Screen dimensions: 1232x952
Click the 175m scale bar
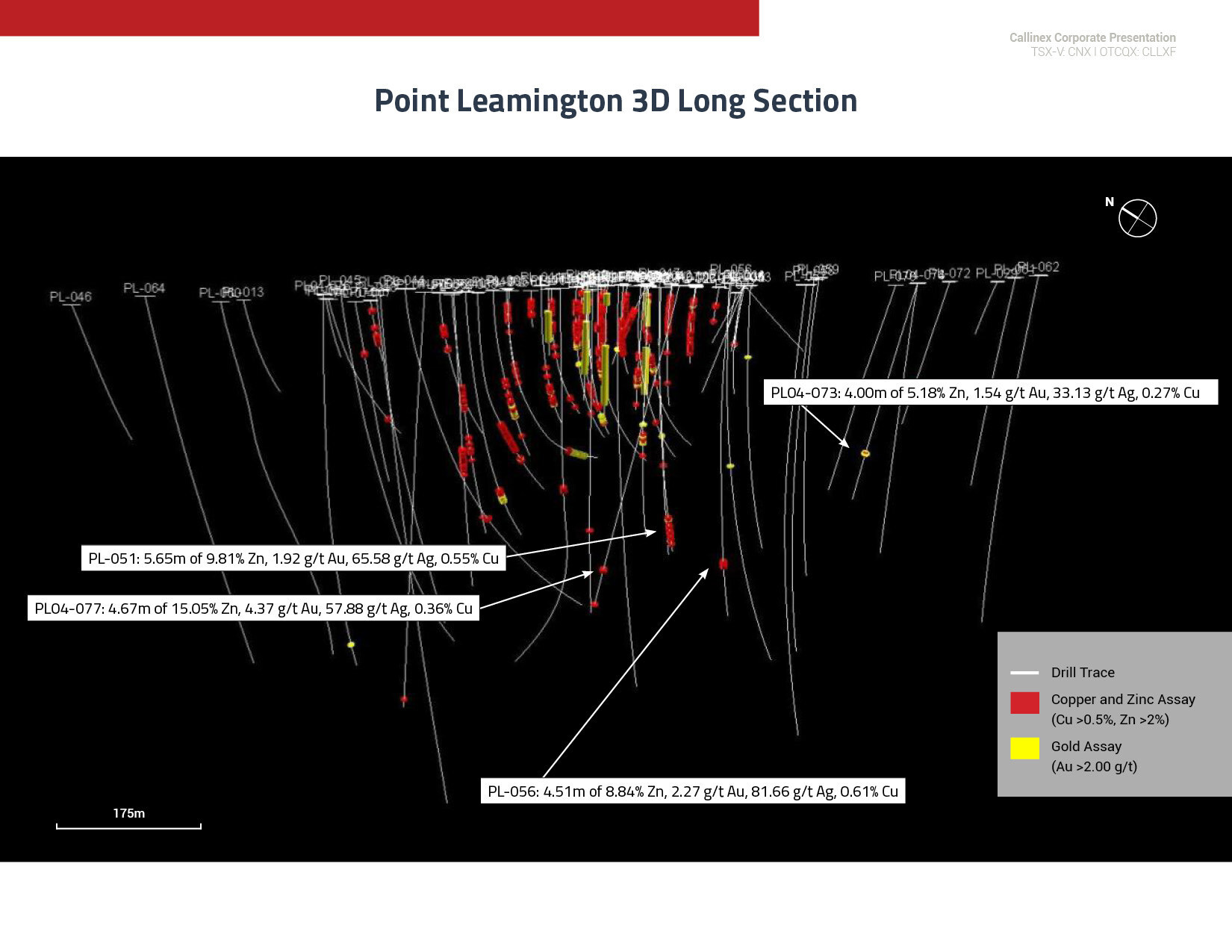pos(128,825)
